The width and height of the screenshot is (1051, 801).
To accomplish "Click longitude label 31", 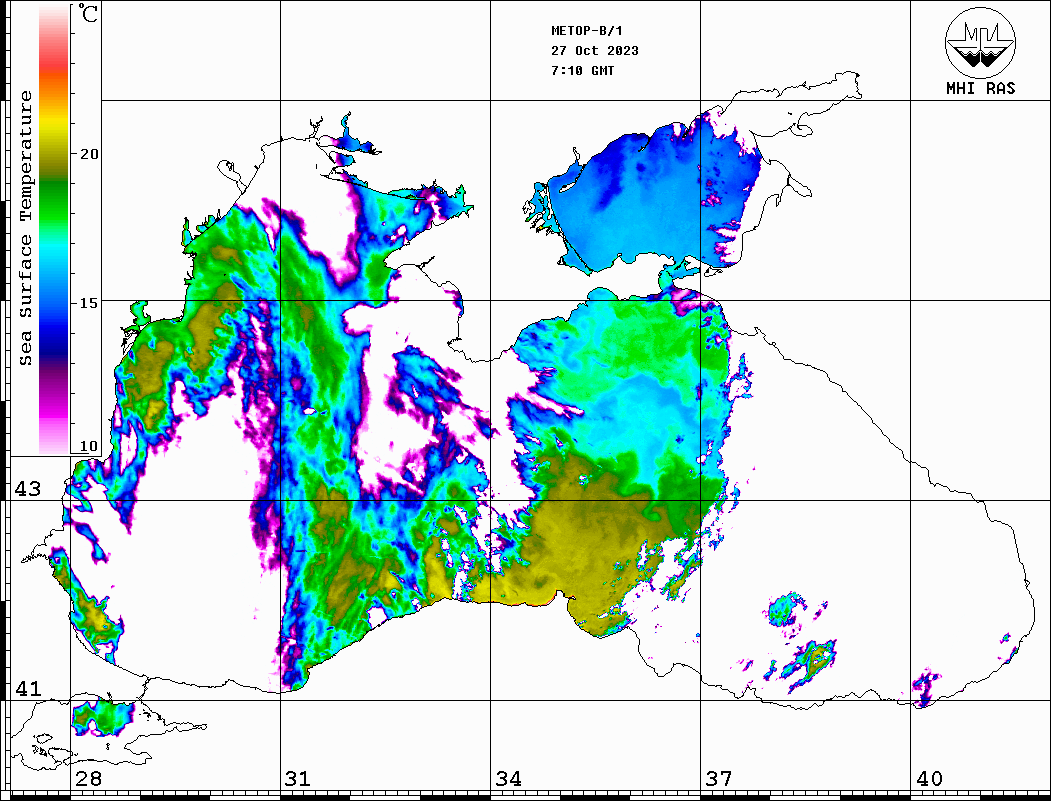I will point(298,779).
